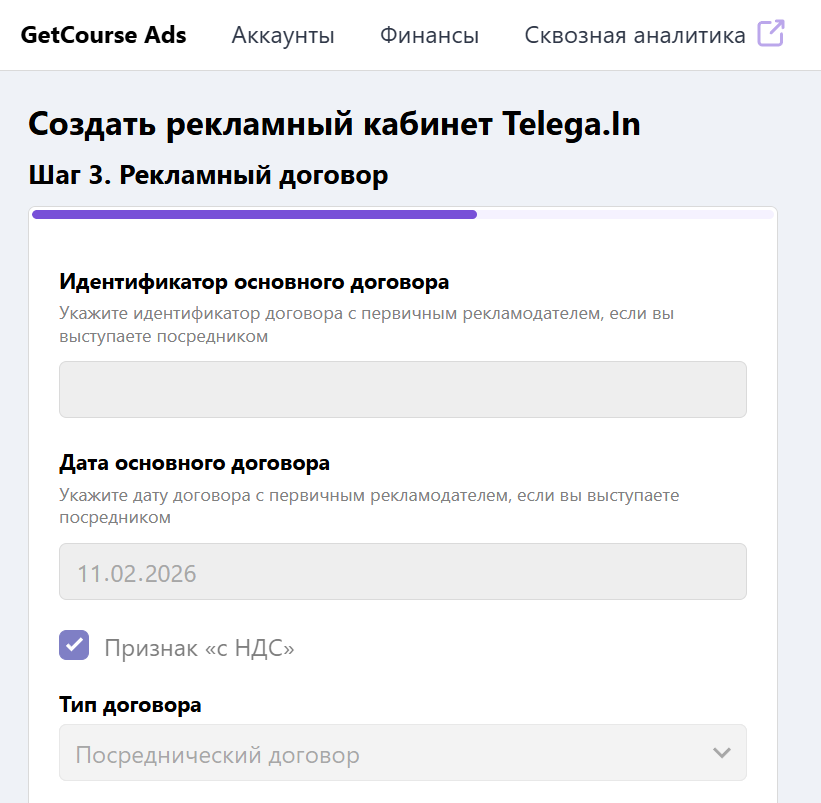Open the Аккаунты section
Image resolution: width=821 pixels, height=803 pixels.
[x=283, y=34]
